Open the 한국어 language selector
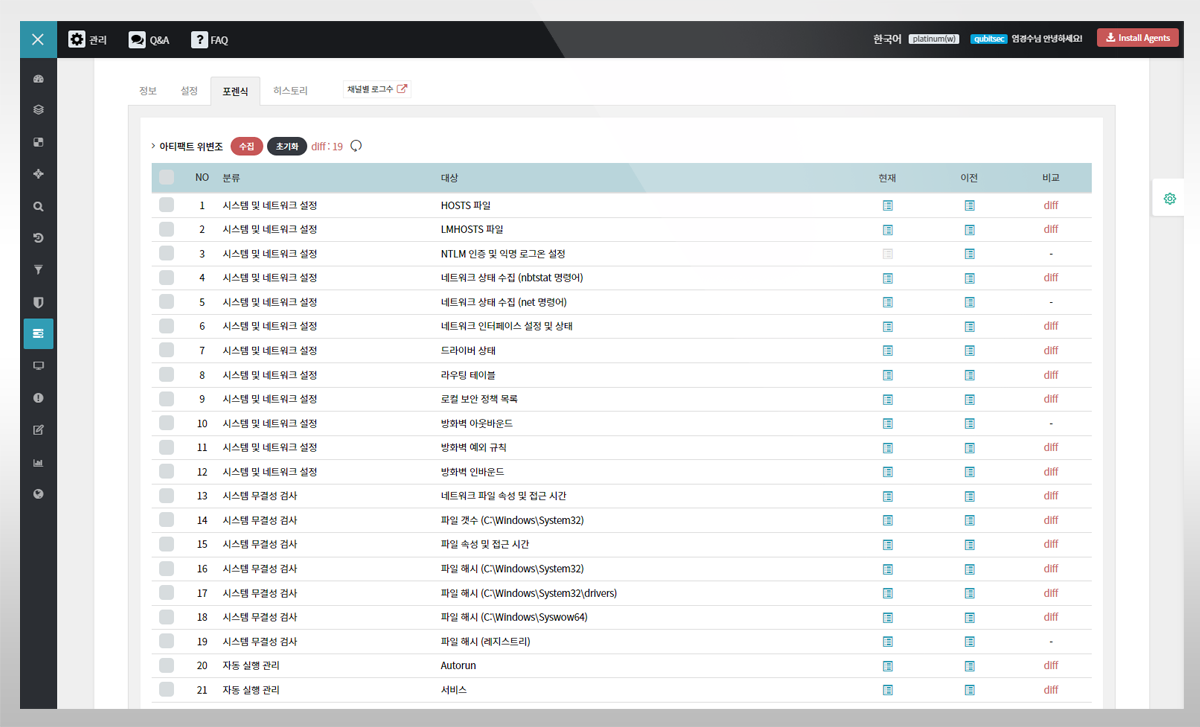This screenshot has width=1200, height=727. [x=886, y=39]
